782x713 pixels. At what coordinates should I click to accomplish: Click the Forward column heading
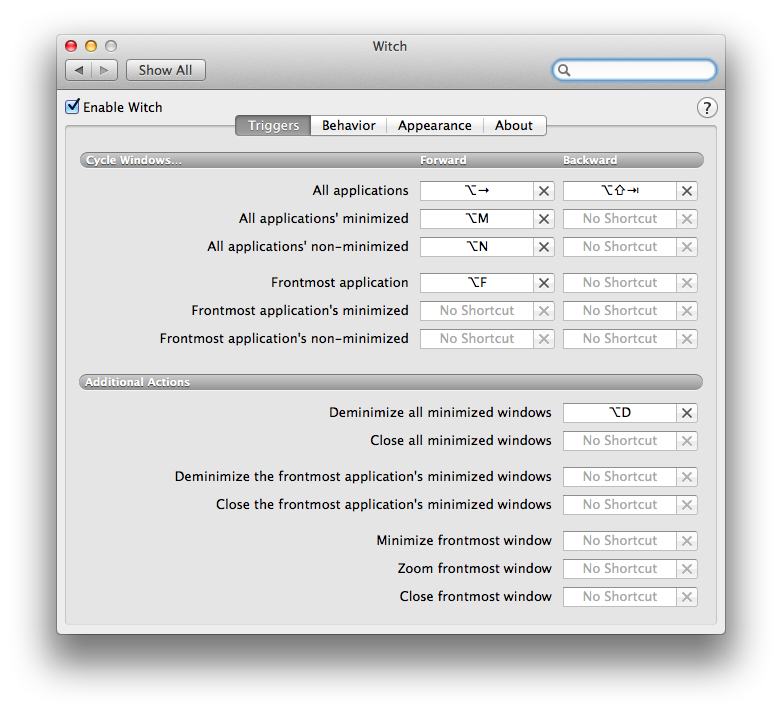pos(443,160)
